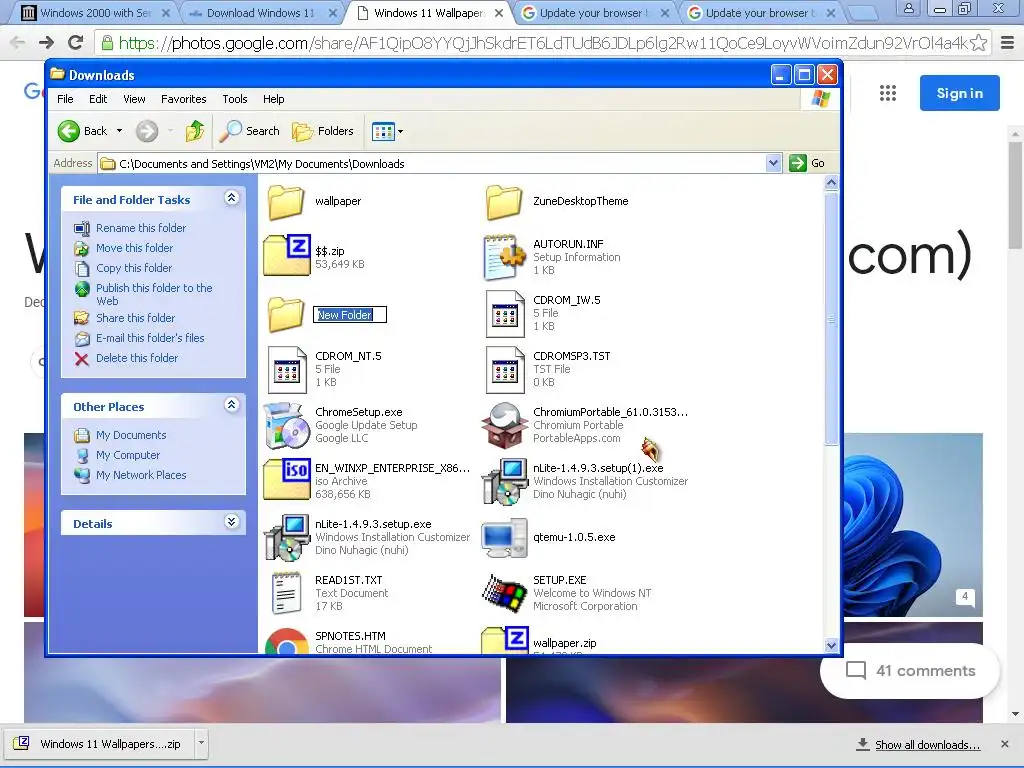Viewport: 1024px width, 768px height.
Task: Click the Views icon in toolbar
Action: click(383, 132)
